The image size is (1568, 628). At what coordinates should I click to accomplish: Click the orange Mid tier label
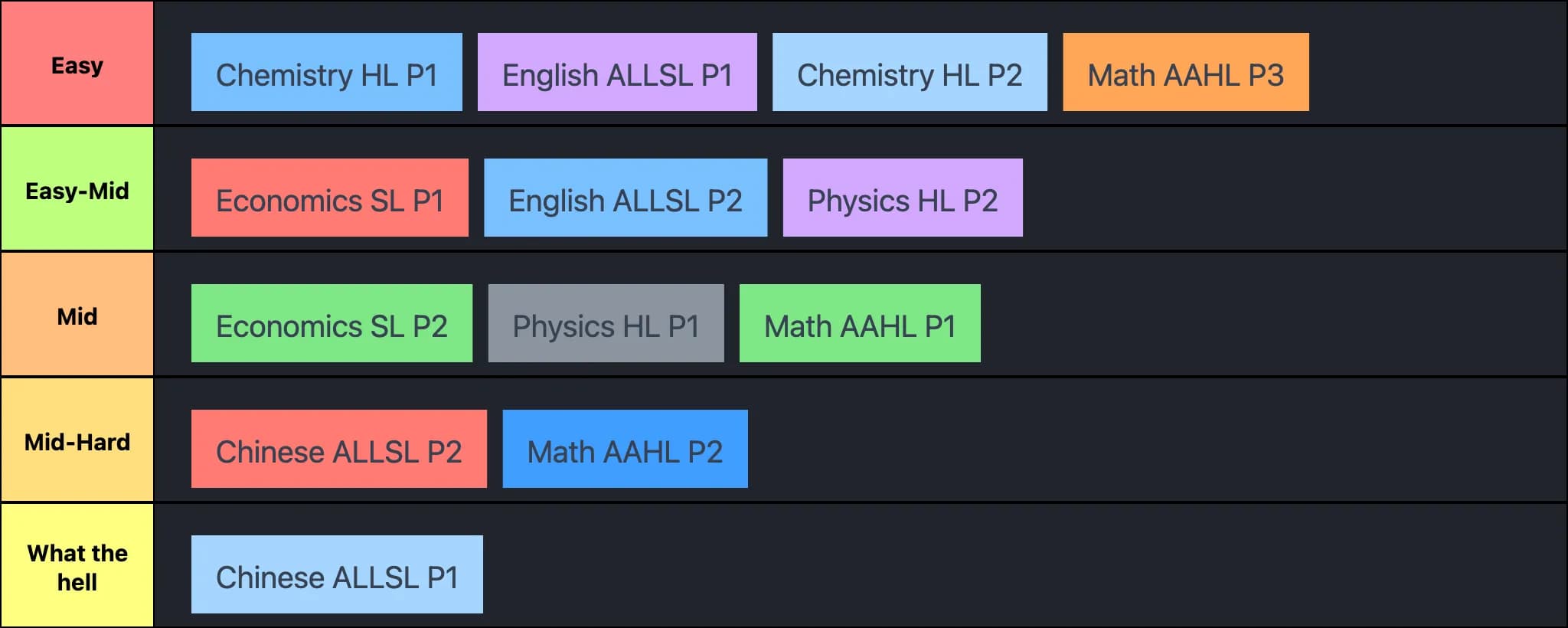click(77, 314)
